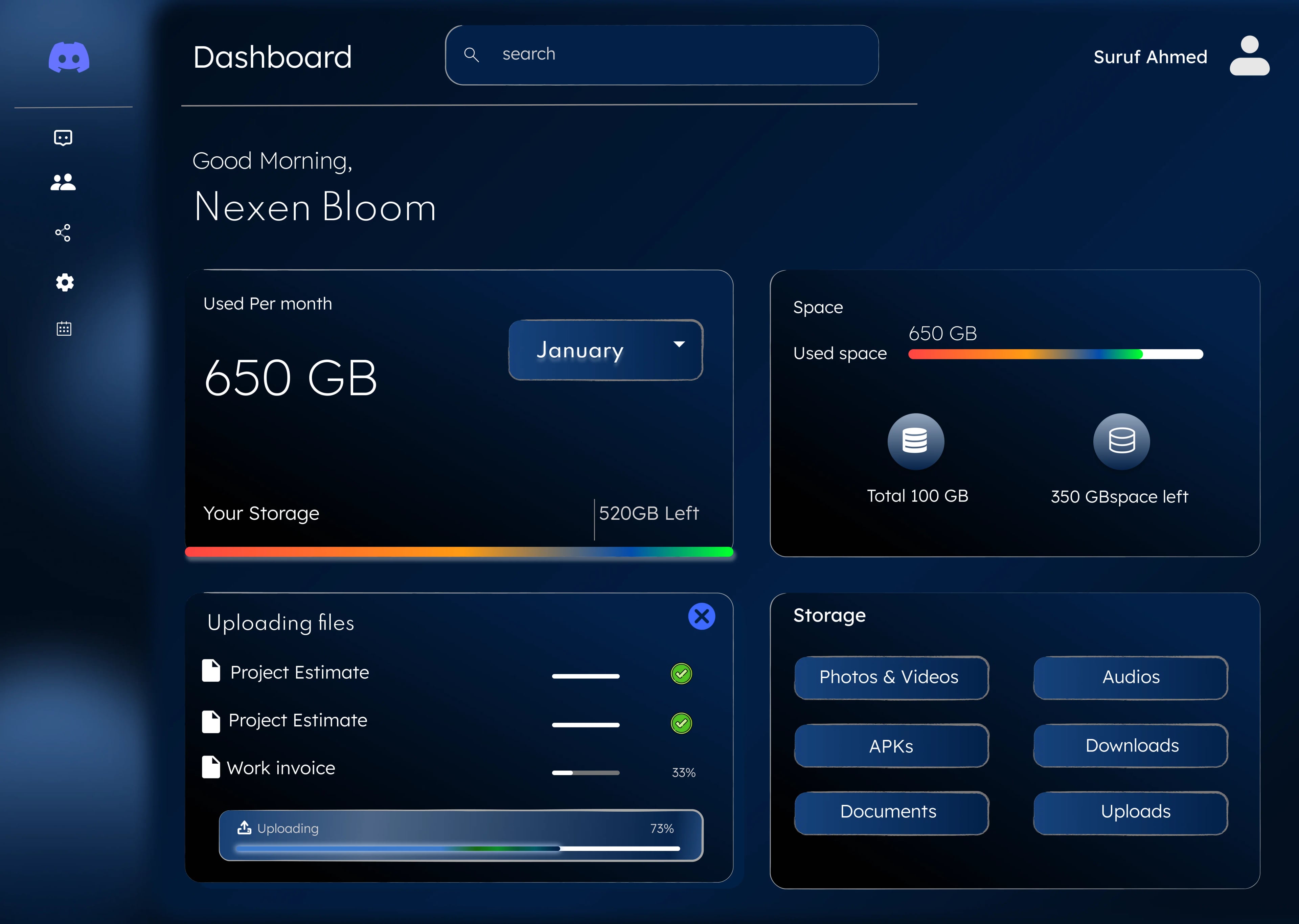The height and width of the screenshot is (924, 1299).
Task: Click the second Project Estimate green checkmark
Action: 681,723
